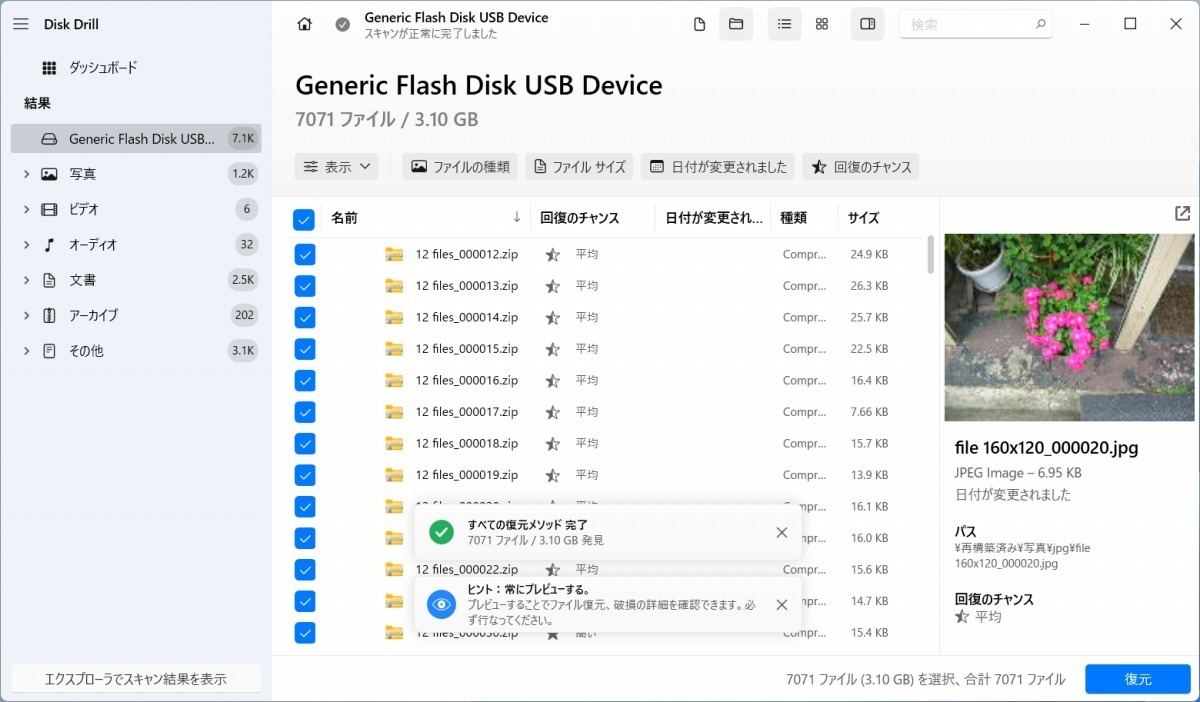Select Generic Flash Disk USB results
The width and height of the screenshot is (1200, 702).
coord(136,139)
